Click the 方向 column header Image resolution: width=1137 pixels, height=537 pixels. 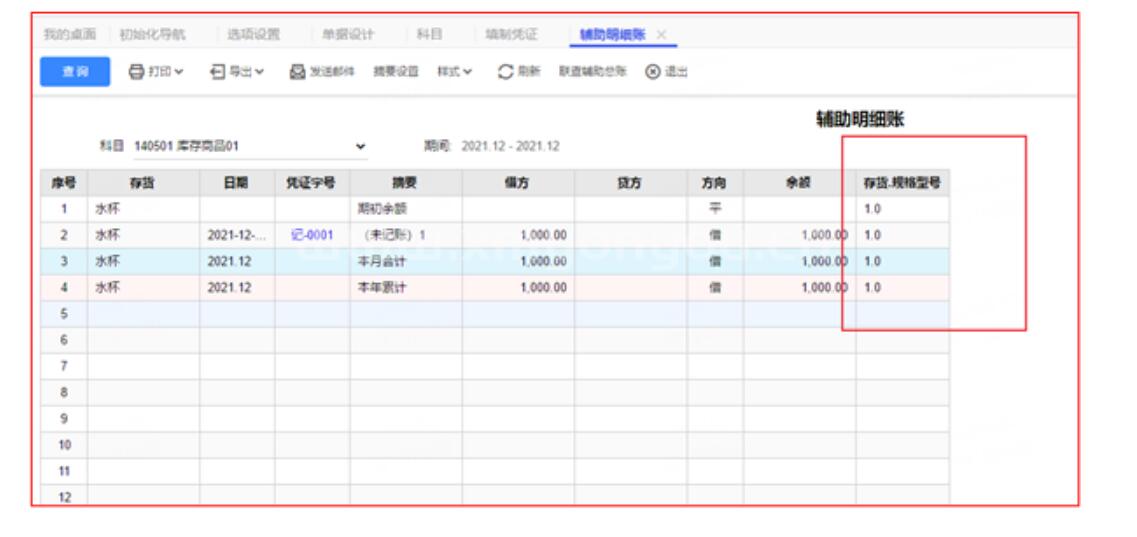click(715, 183)
